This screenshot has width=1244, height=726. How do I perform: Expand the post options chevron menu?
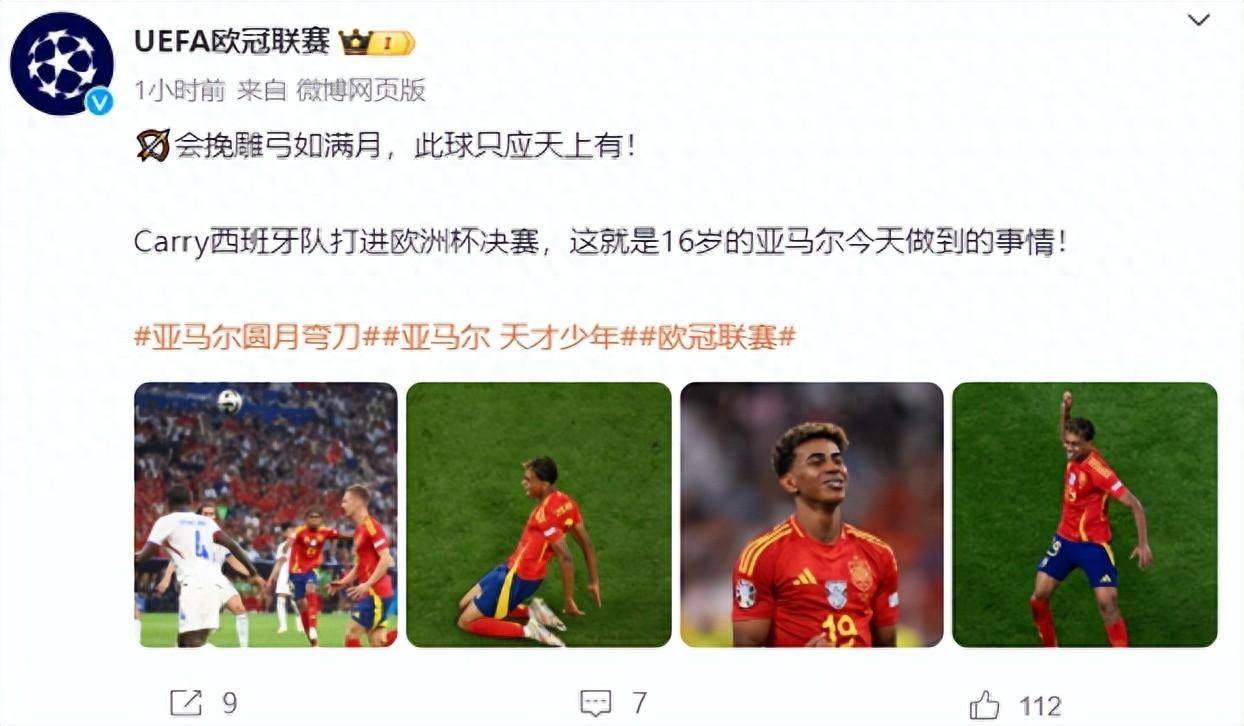(1198, 20)
